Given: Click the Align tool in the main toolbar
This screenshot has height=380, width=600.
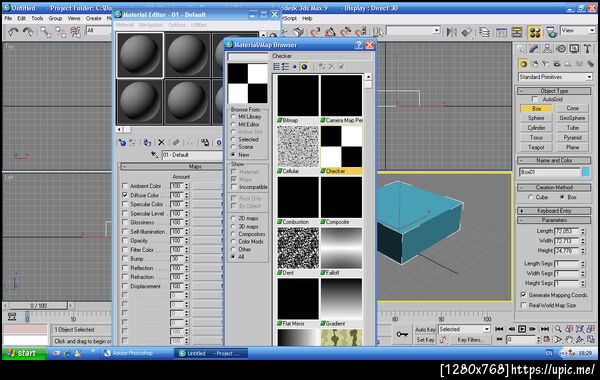Looking at the screenshot, I should click(x=467, y=32).
